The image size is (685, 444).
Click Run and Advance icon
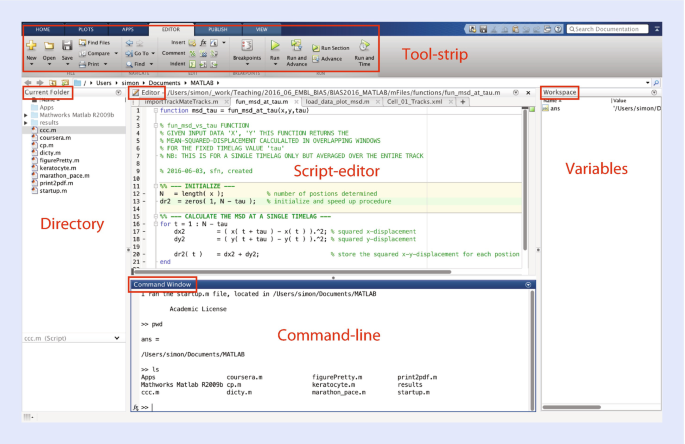(x=296, y=45)
